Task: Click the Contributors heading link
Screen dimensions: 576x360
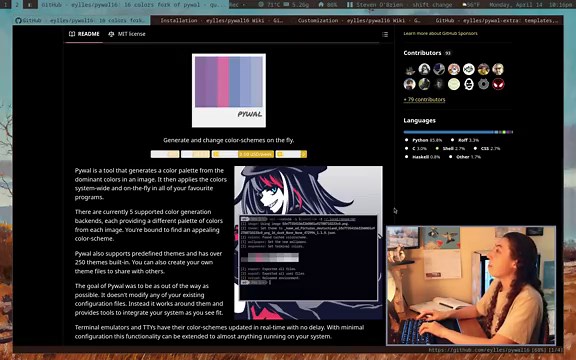Action: pyautogui.click(x=422, y=53)
